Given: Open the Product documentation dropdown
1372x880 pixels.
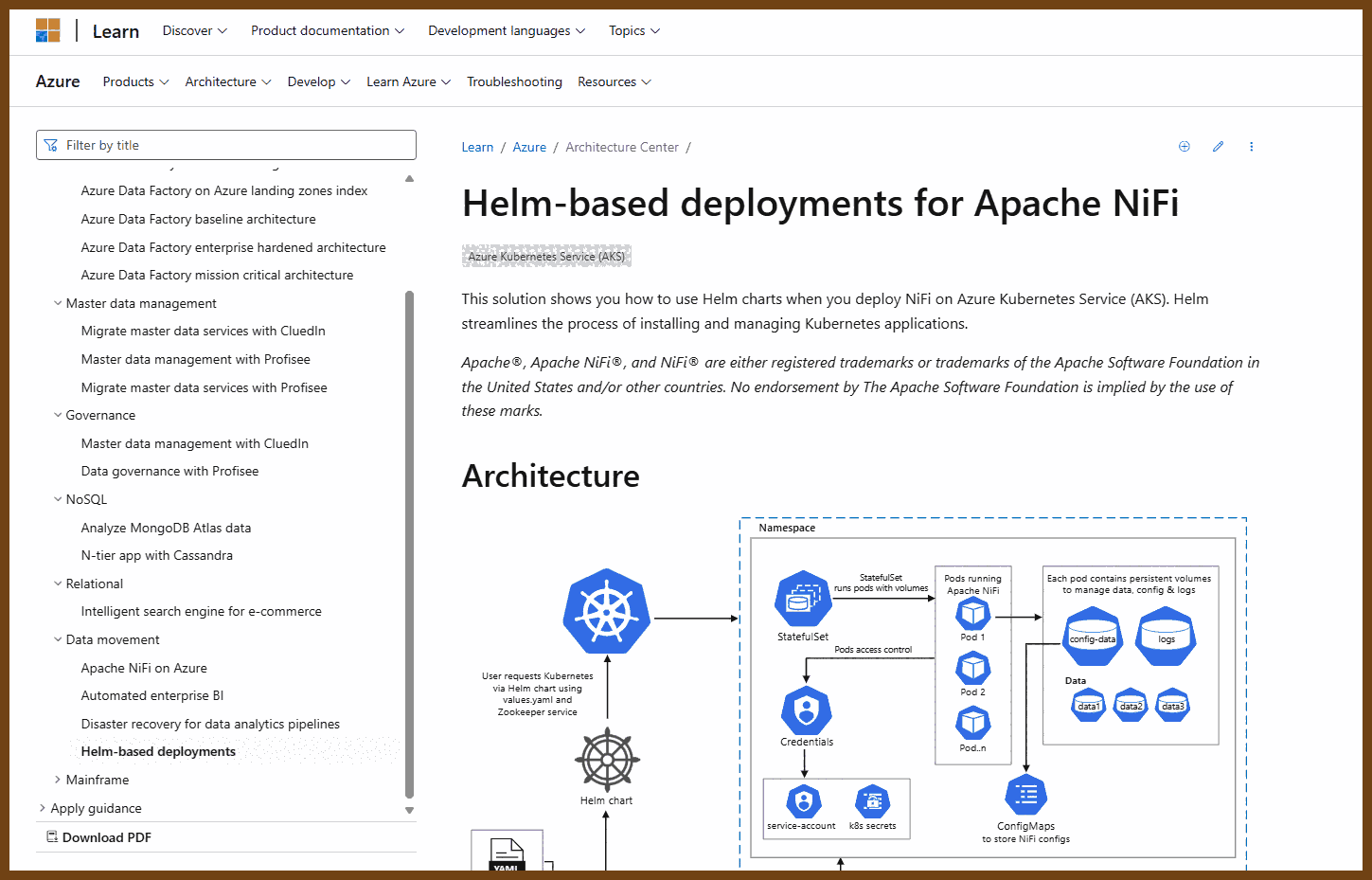Looking at the screenshot, I should click(328, 30).
